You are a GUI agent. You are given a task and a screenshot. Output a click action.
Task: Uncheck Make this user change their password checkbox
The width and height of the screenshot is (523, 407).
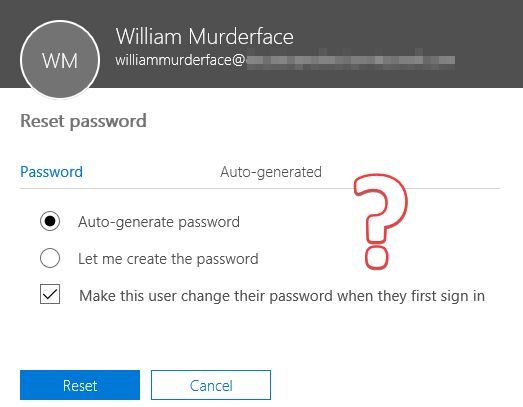(50, 294)
